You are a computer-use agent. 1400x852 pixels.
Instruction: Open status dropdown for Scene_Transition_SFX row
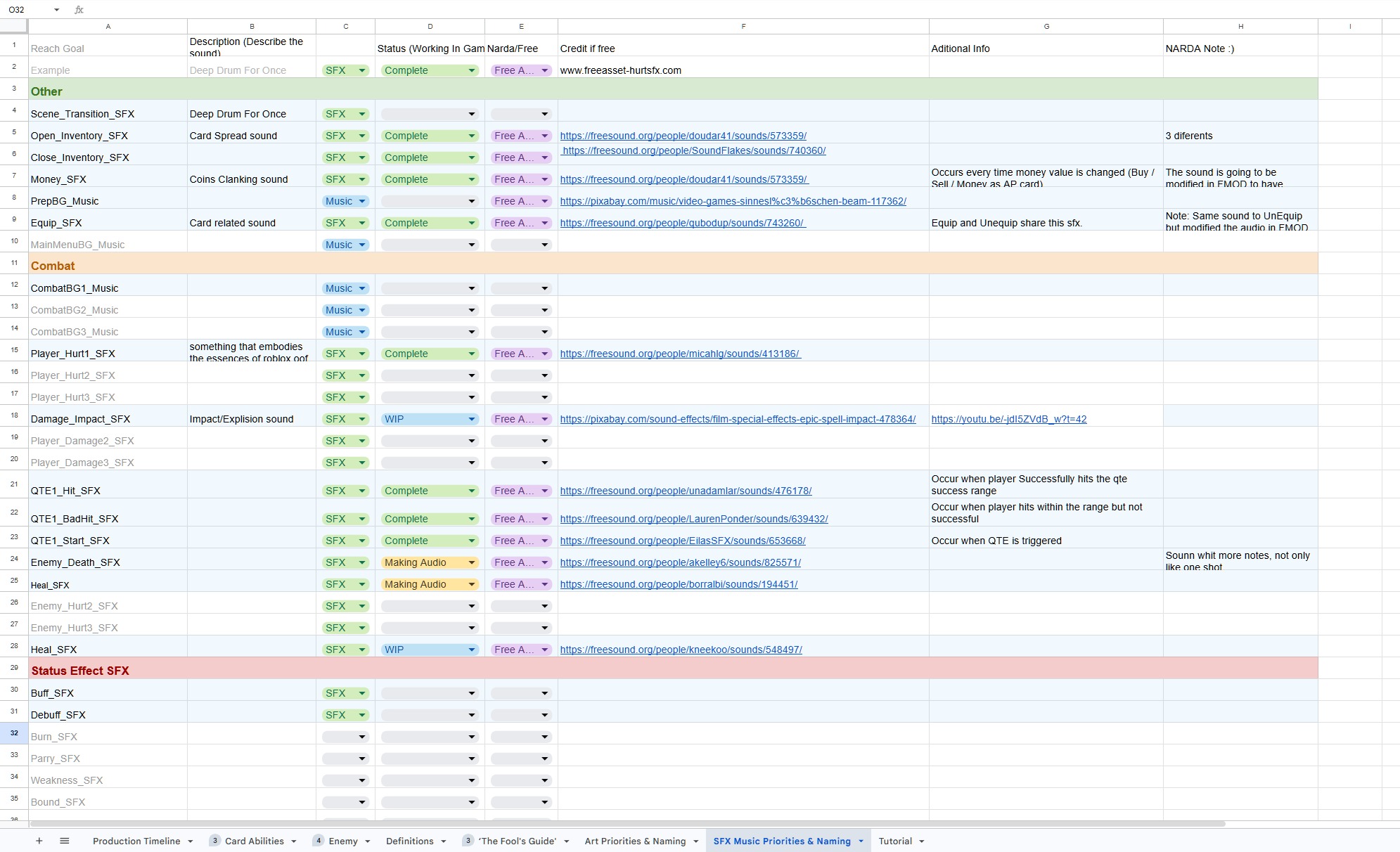430,114
